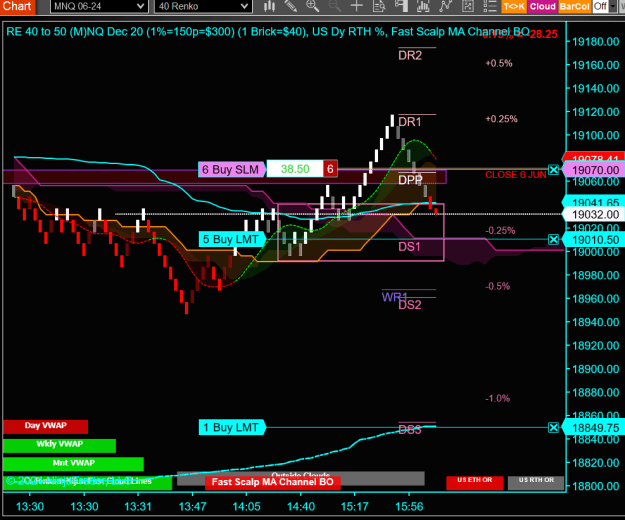Image resolution: width=625 pixels, height=520 pixels.
Task: Click the zoom out magnifier icon
Action: coord(334,6)
